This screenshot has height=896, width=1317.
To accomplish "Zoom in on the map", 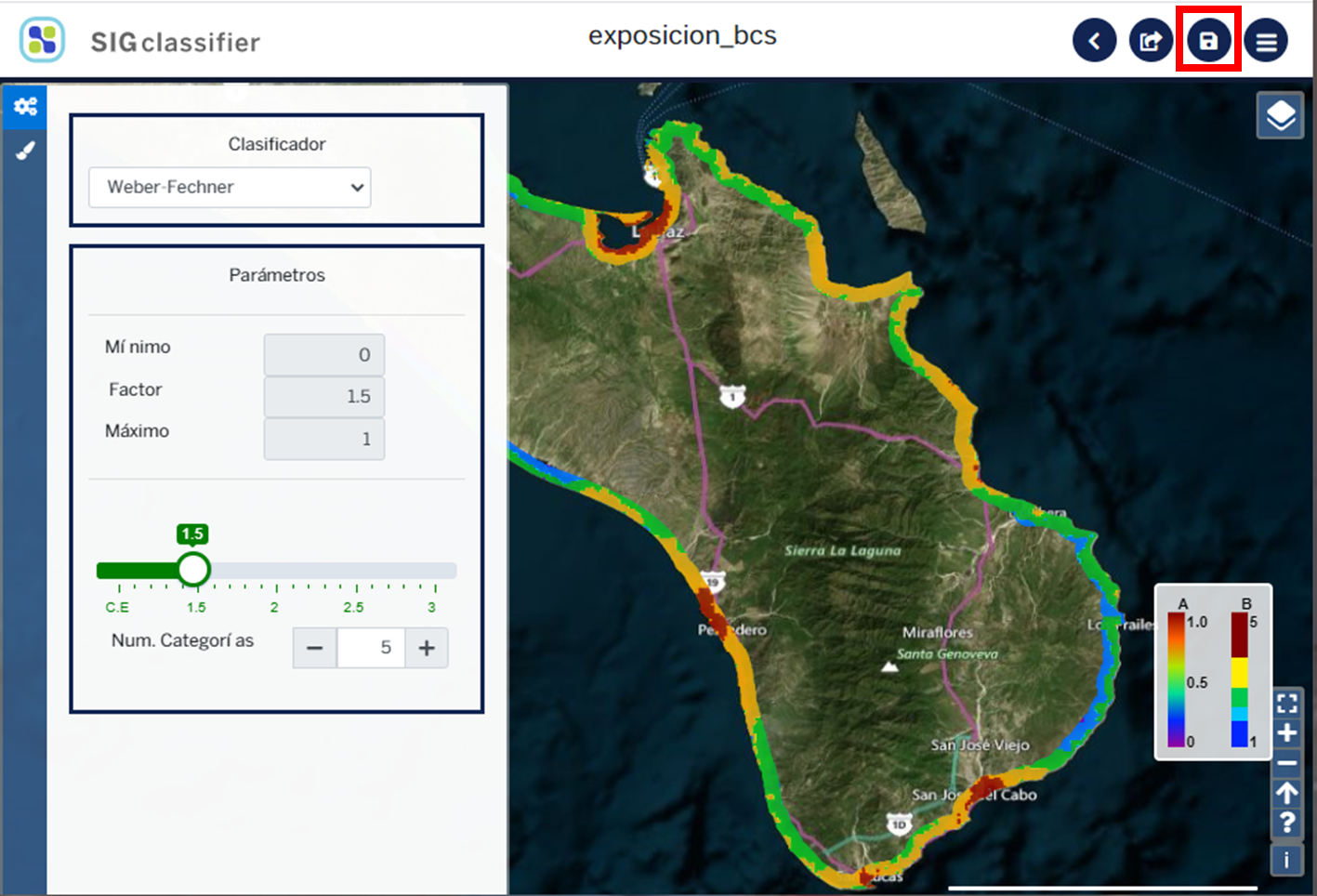I will click(x=1286, y=733).
